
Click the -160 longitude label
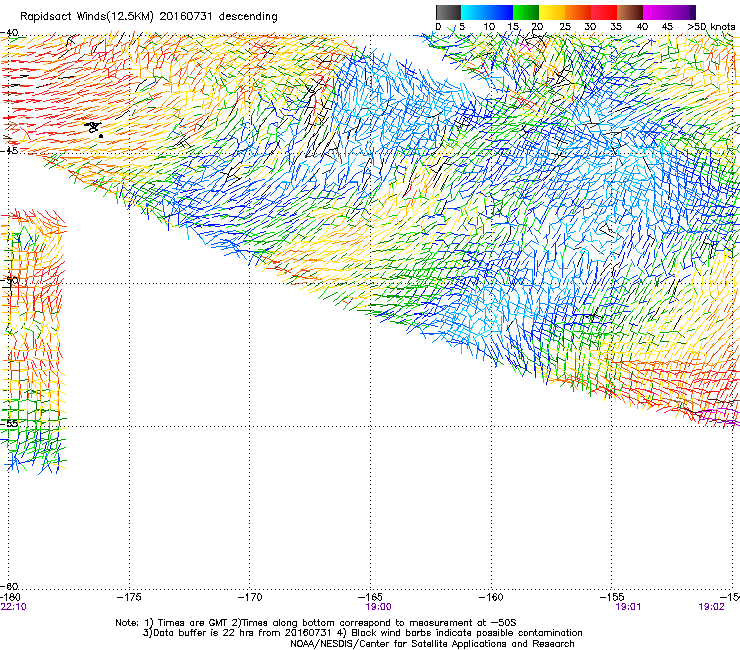pos(491,597)
